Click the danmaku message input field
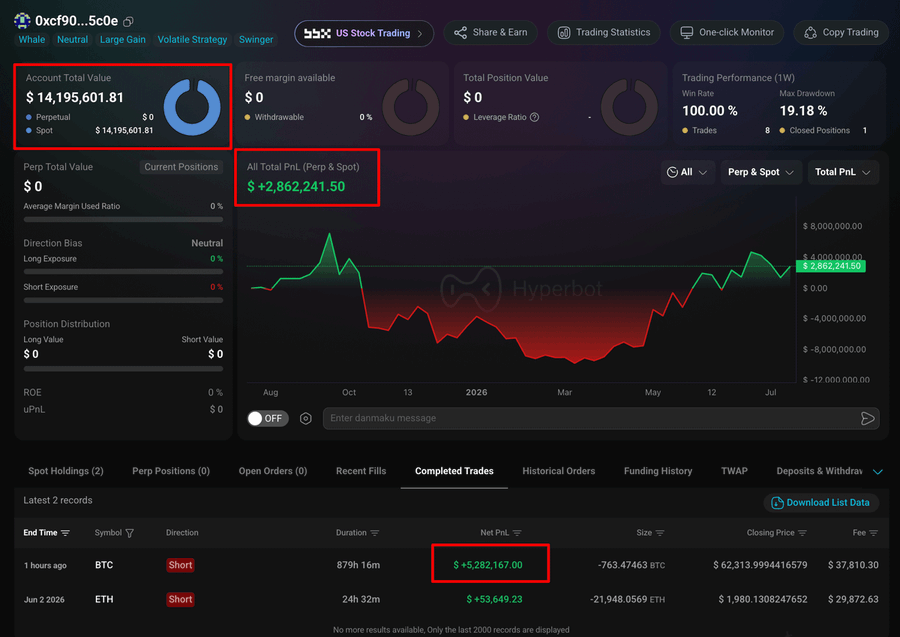Screen dimensions: 900x637 pyautogui.click(x=590, y=418)
